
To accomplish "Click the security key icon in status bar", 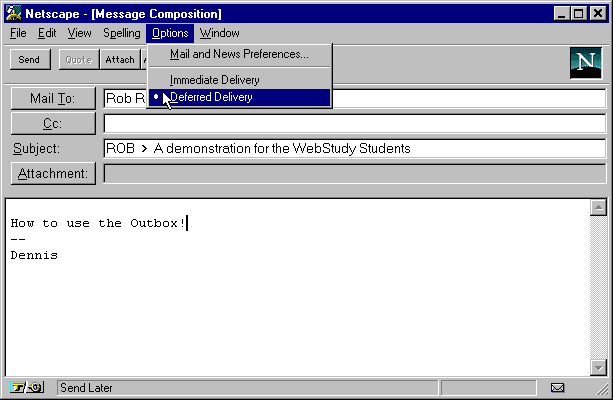I will [27, 387].
